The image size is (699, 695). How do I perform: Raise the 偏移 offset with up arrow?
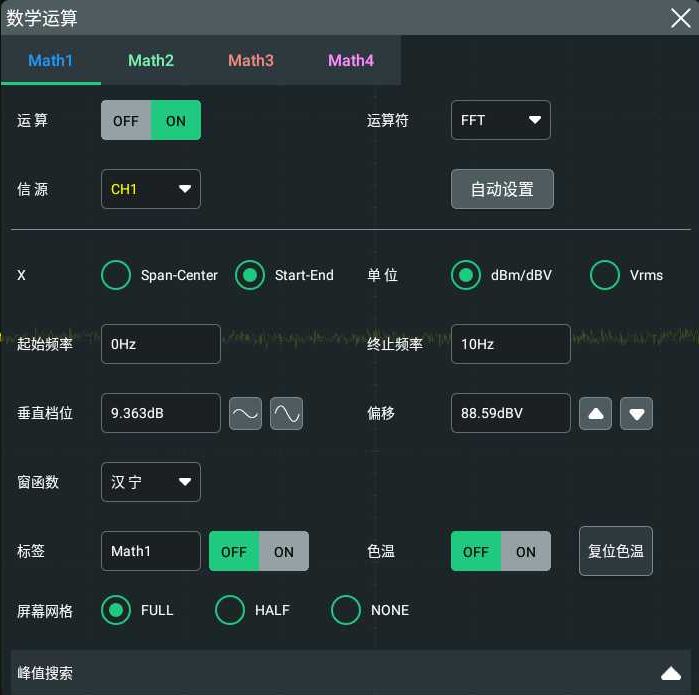595,414
